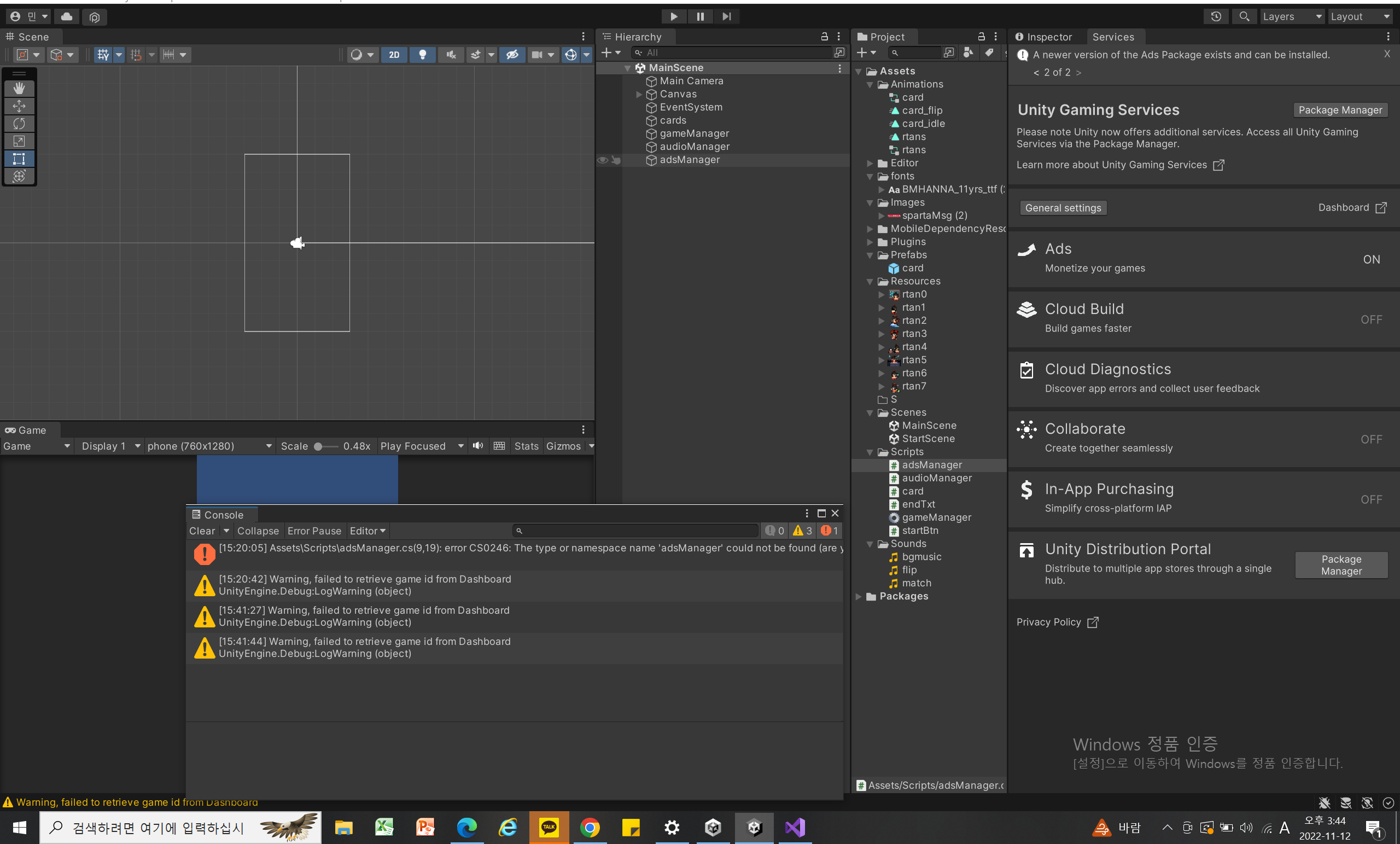The width and height of the screenshot is (1400, 844).
Task: Click the Step forward button
Action: [727, 16]
